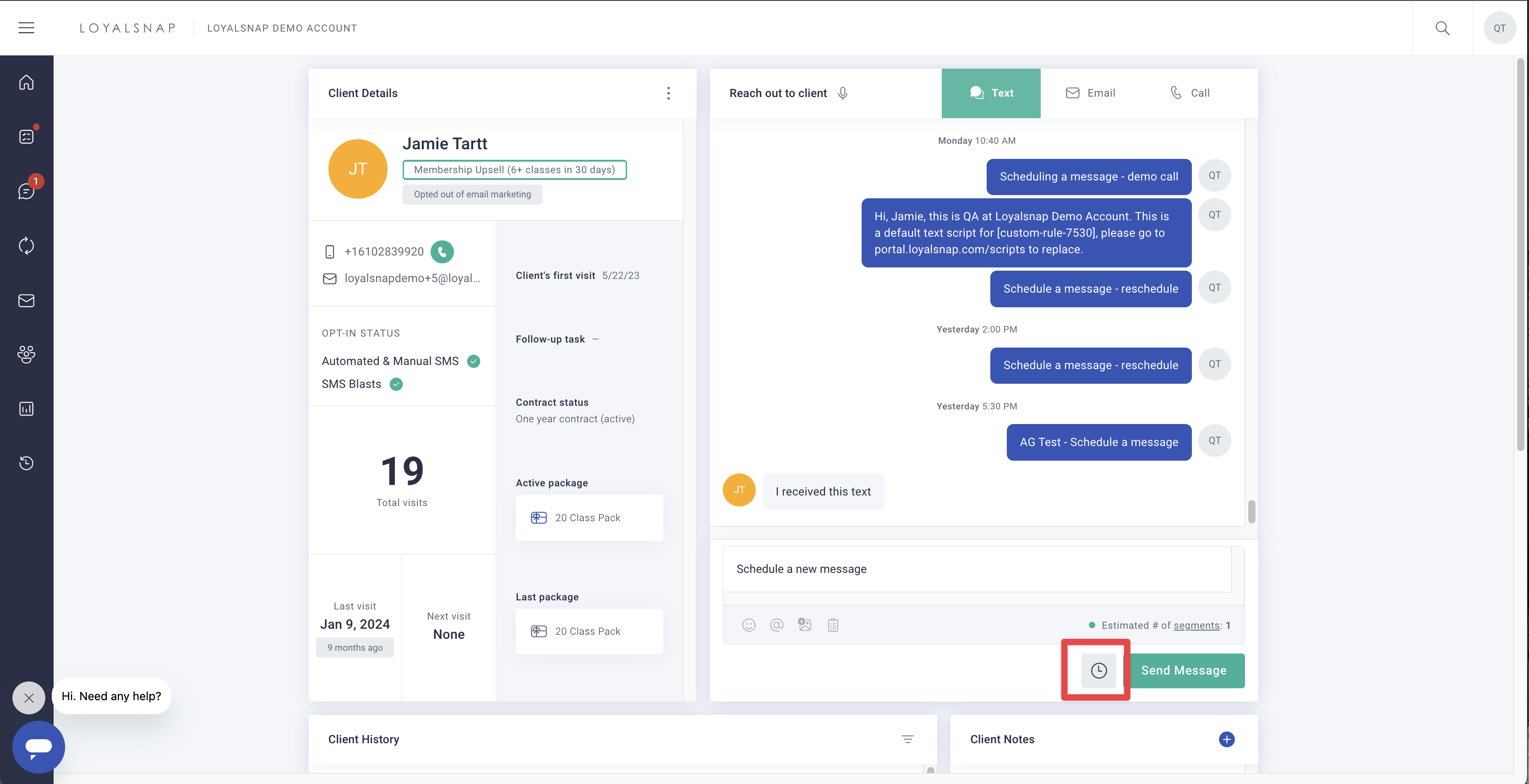
Task: Select 'AG Test - Schedule a message' bubble
Action: tap(1099, 442)
